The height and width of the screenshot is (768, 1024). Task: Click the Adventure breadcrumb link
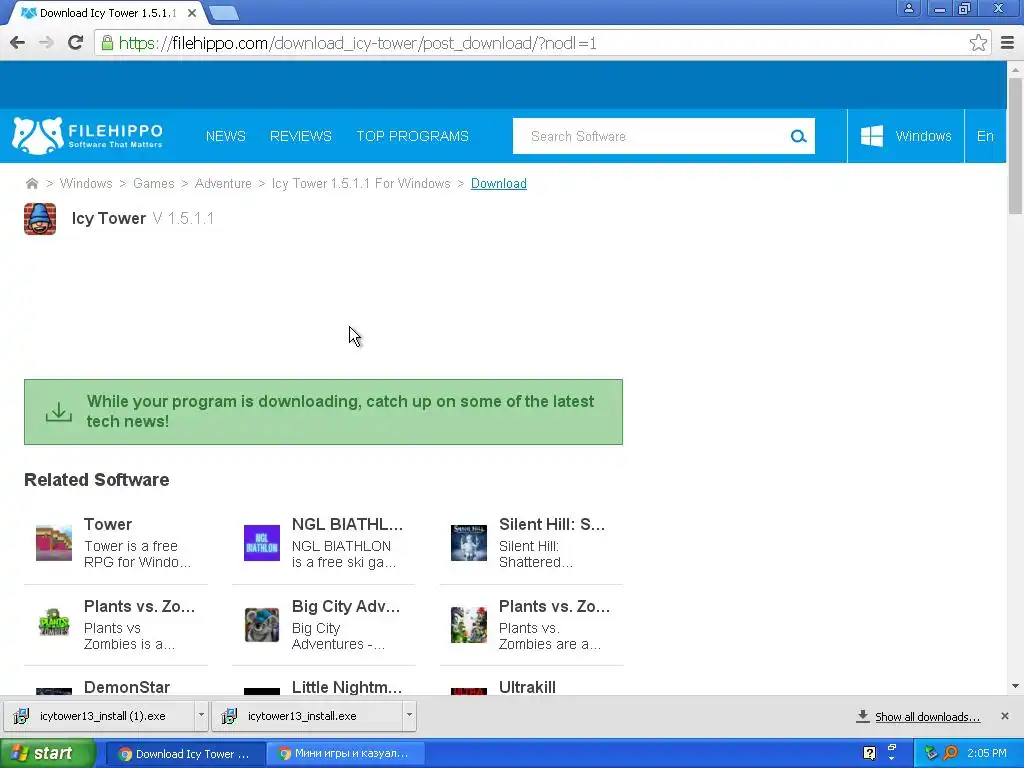223,184
